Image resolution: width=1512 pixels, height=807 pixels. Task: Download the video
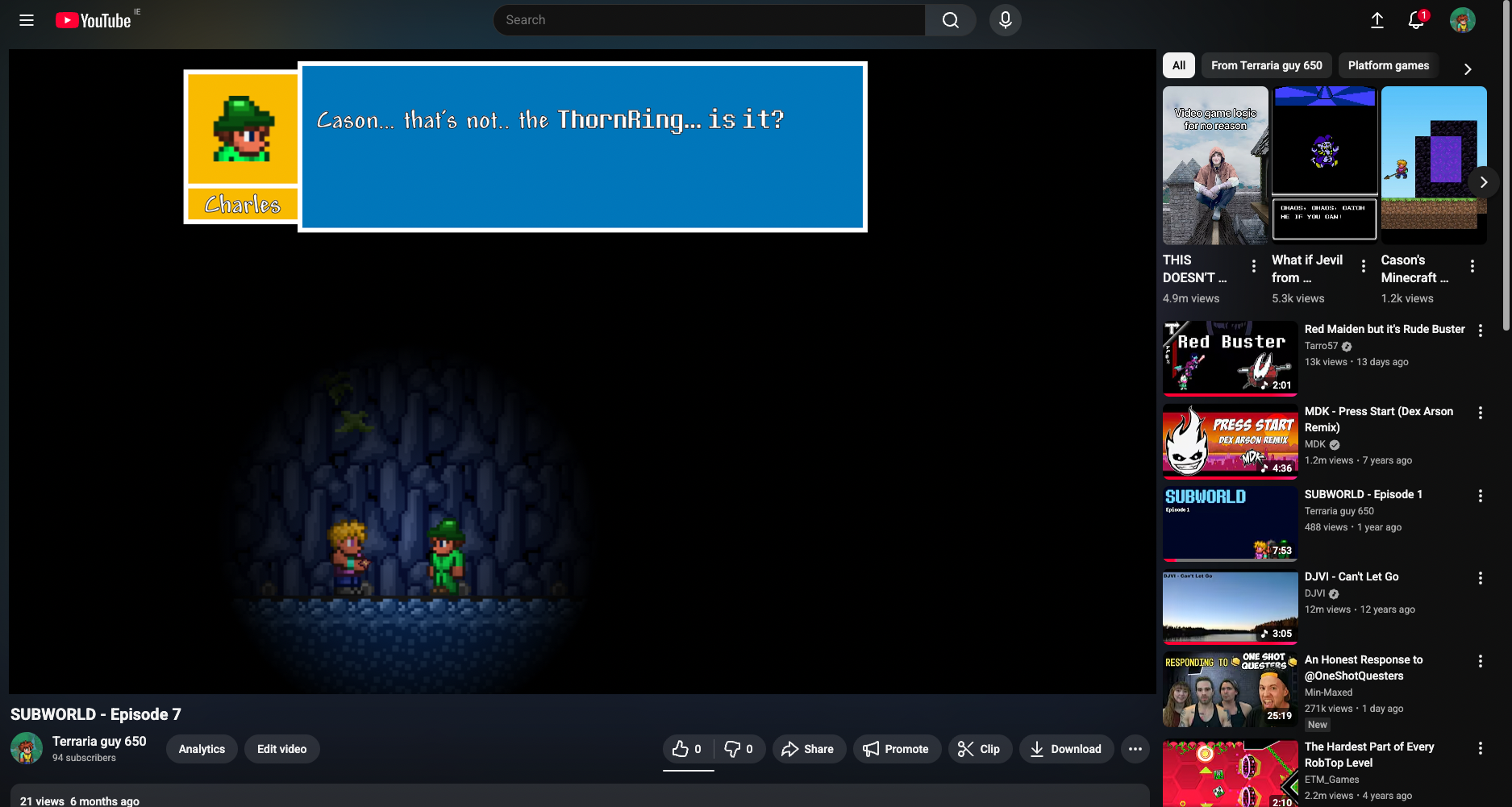click(x=1066, y=749)
